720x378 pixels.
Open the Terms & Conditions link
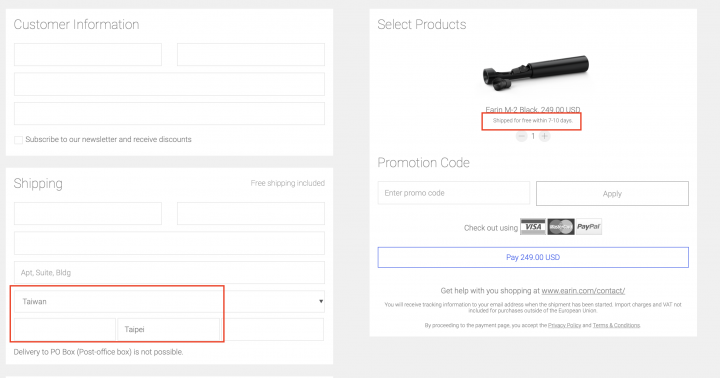point(616,325)
